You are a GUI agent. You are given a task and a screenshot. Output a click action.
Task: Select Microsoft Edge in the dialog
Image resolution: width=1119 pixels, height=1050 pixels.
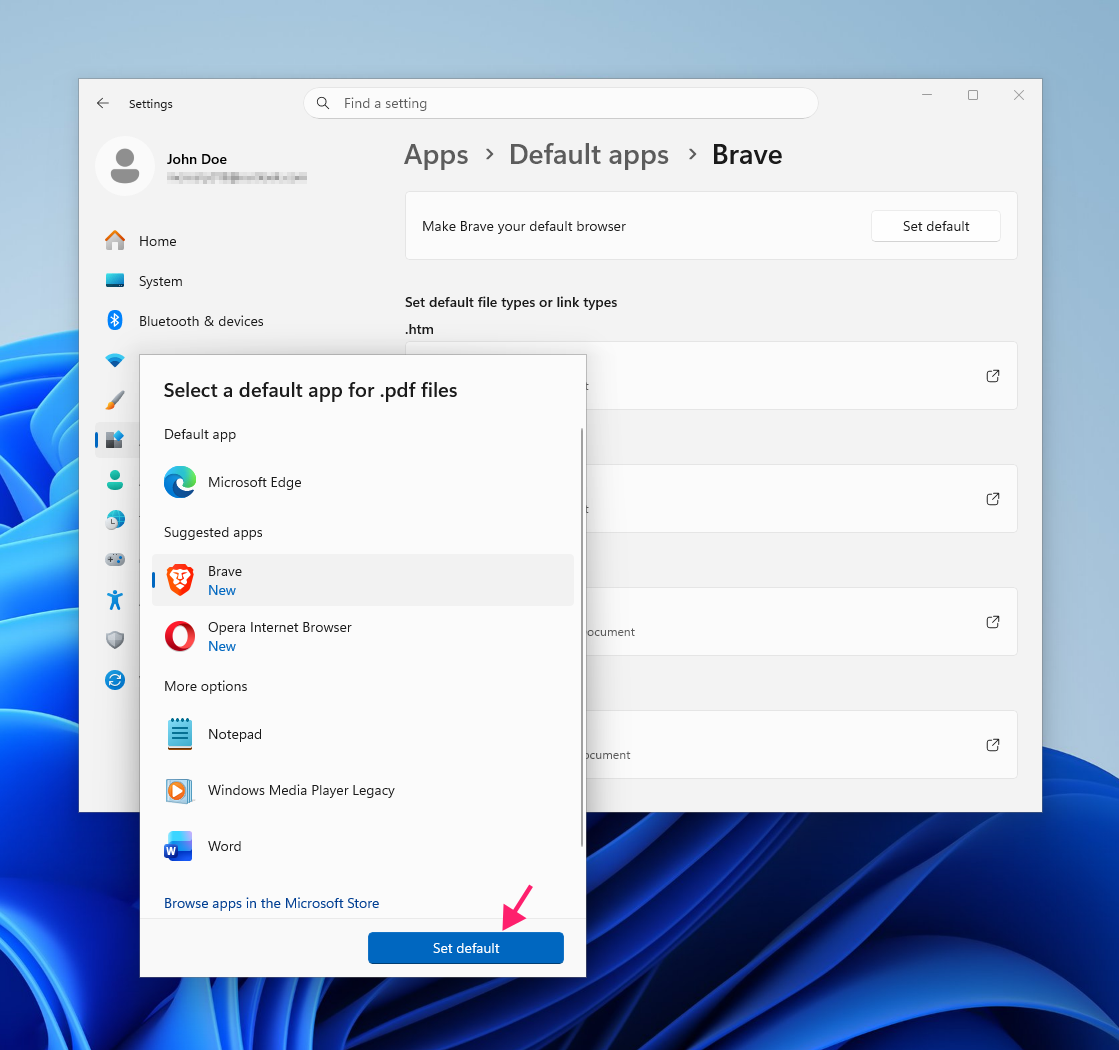point(363,483)
